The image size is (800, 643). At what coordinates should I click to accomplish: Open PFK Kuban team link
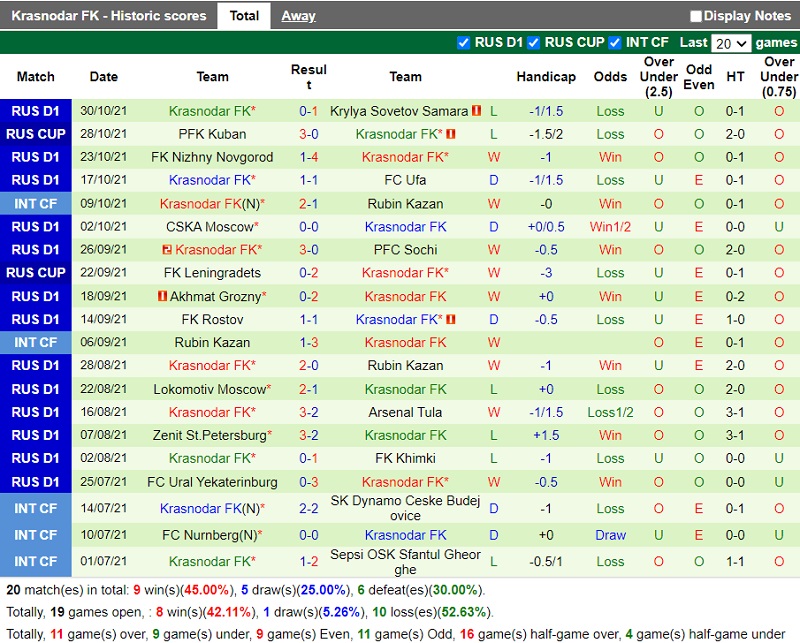coord(212,134)
